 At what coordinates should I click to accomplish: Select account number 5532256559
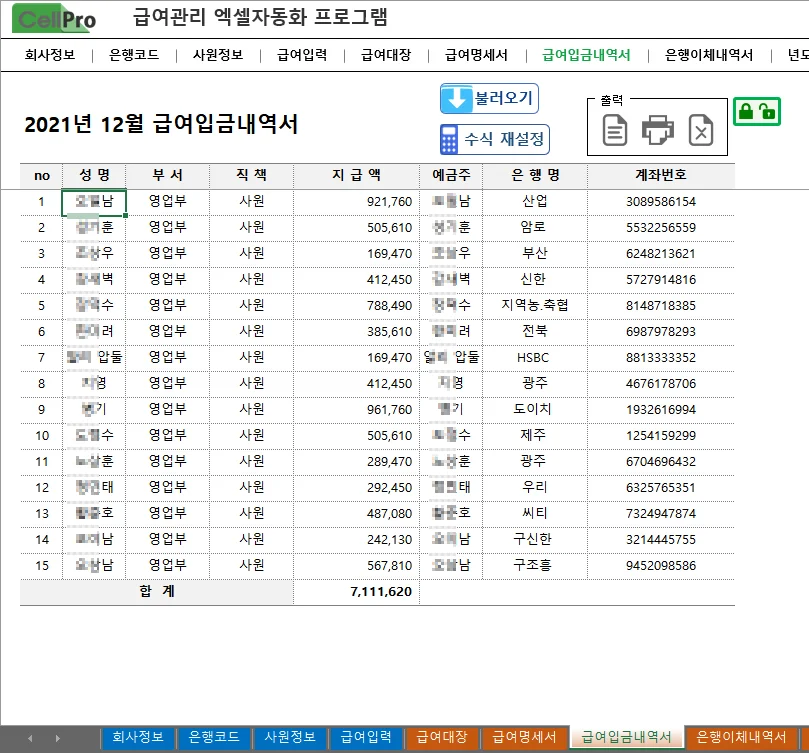pyautogui.click(x=661, y=228)
